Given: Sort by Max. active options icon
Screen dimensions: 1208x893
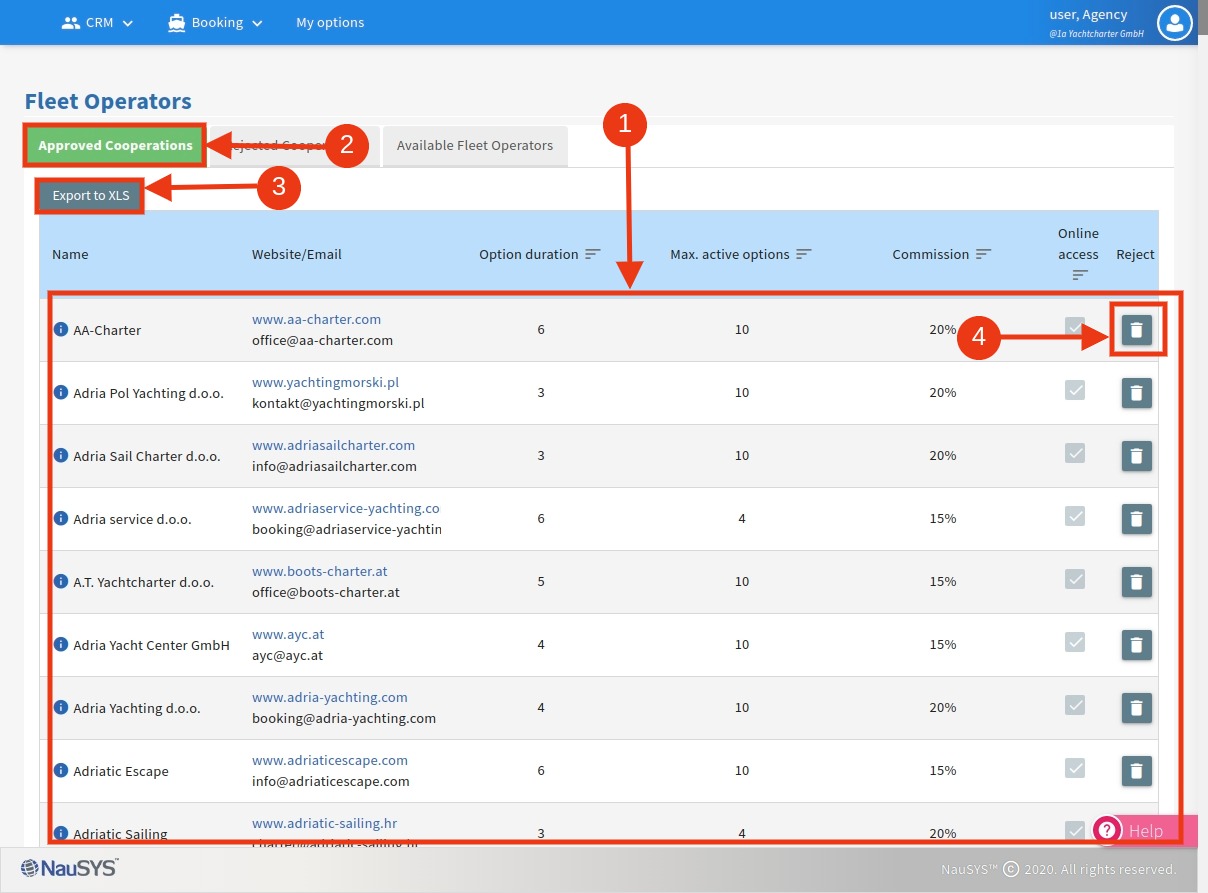Looking at the screenshot, I should pyautogui.click(x=804, y=254).
